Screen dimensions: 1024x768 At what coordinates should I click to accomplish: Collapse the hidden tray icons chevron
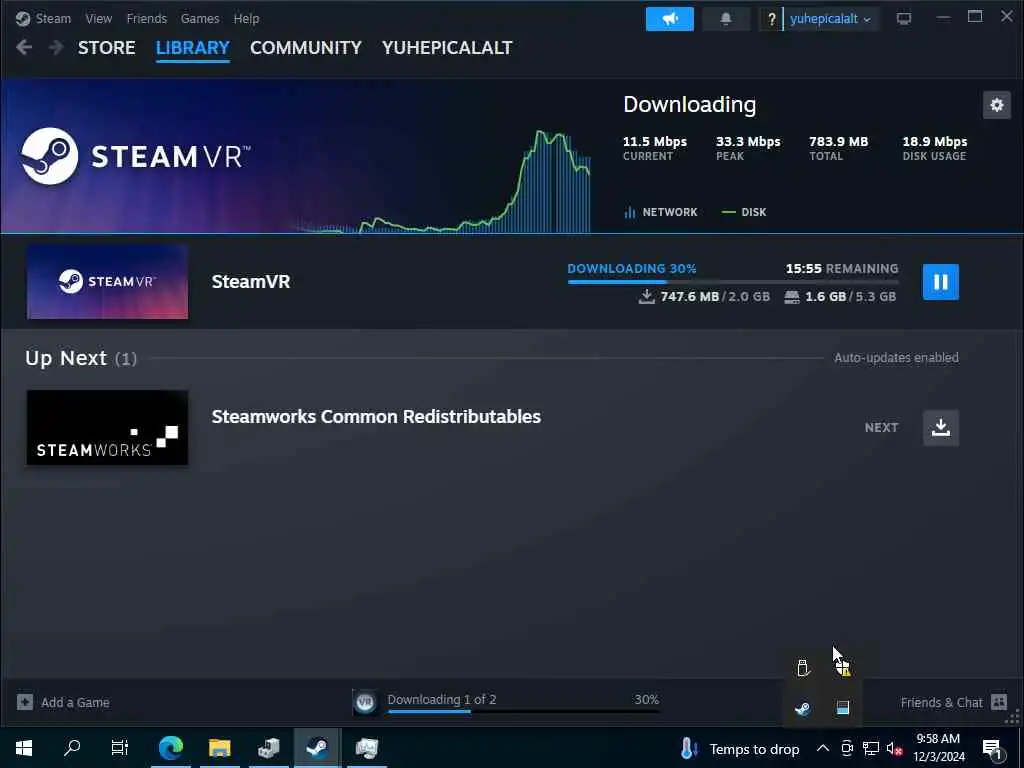pos(823,748)
